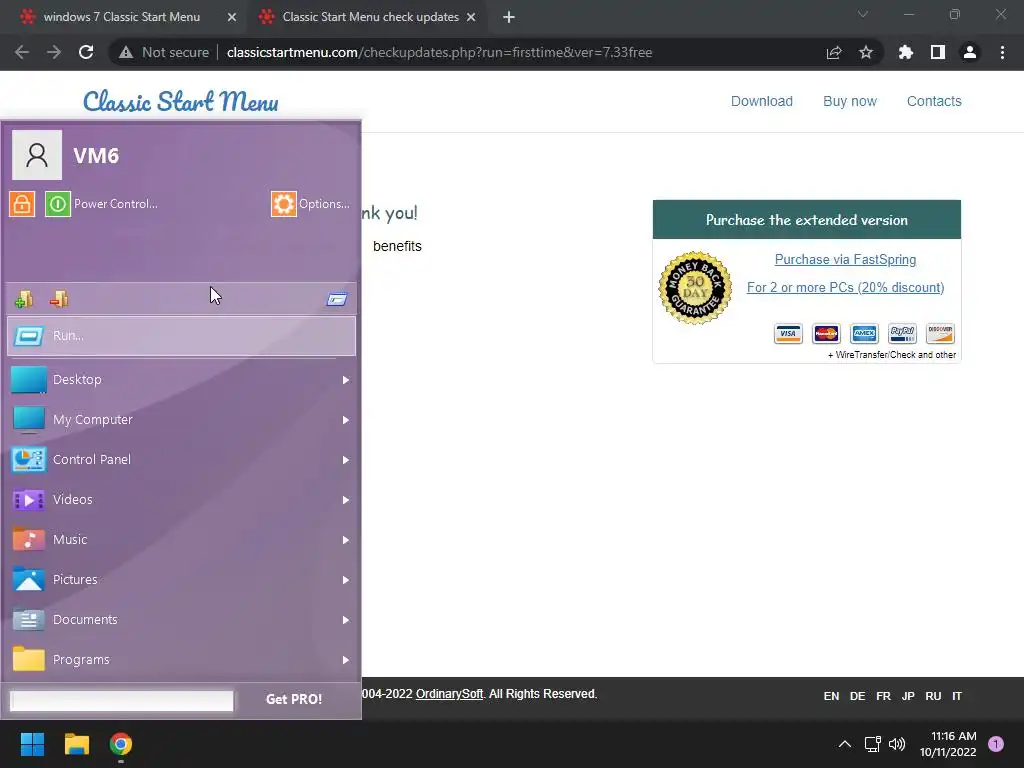
Task: Expand Control Panel submenu arrow
Action: tap(345, 460)
